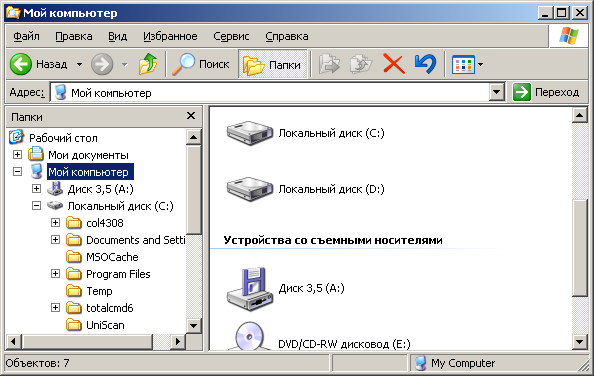Click the Переход go button
594x376 pixels.
tap(546, 92)
